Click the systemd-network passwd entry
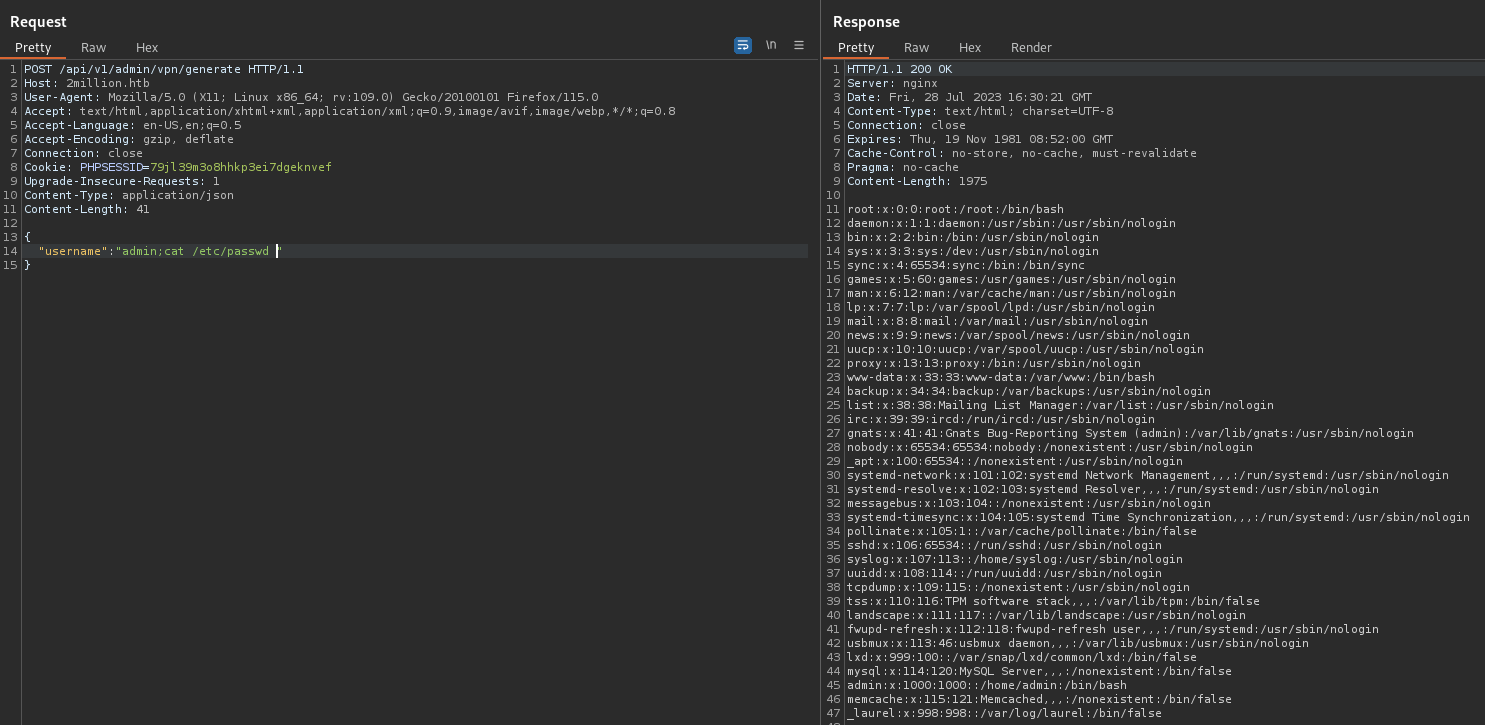The width and height of the screenshot is (1485, 725). pyautogui.click(x=1148, y=475)
